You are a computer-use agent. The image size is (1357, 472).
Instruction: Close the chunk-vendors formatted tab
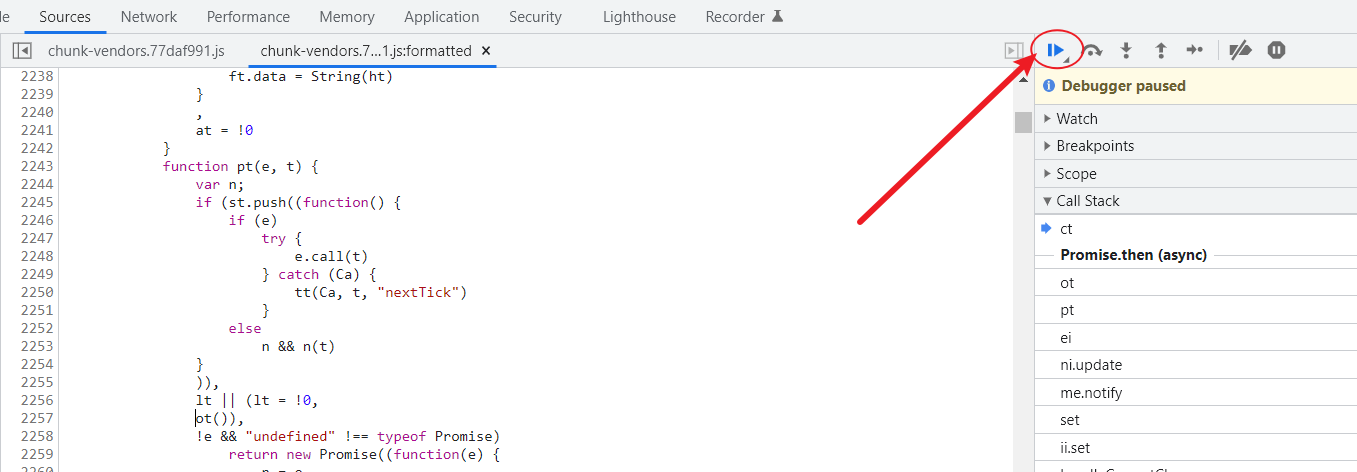486,50
